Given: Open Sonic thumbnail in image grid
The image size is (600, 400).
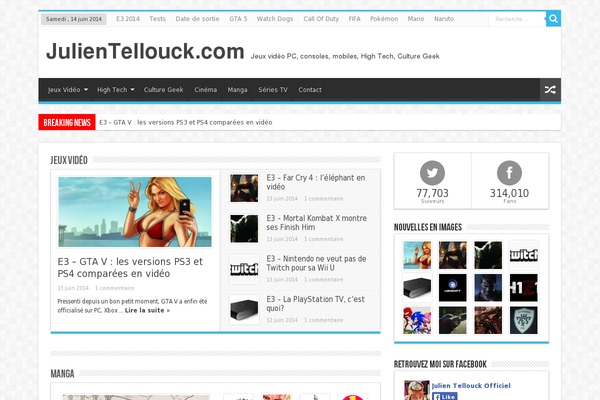Looking at the screenshot, I should tap(417, 320).
